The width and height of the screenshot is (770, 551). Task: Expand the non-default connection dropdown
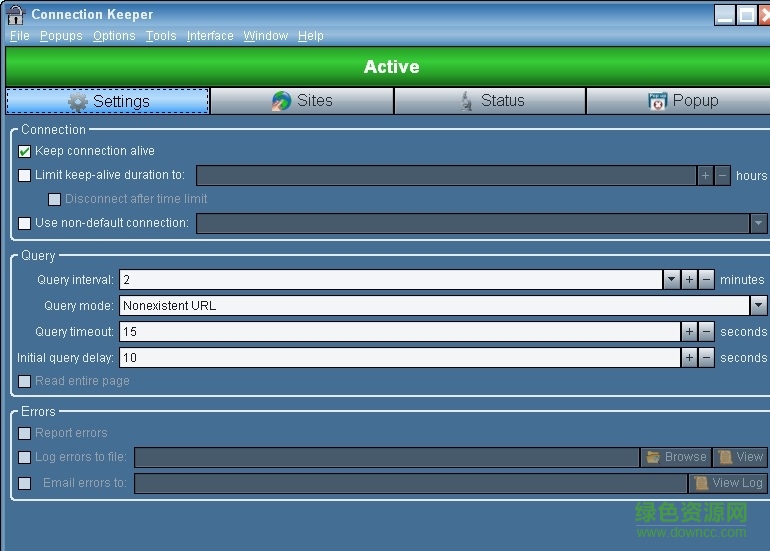[758, 223]
